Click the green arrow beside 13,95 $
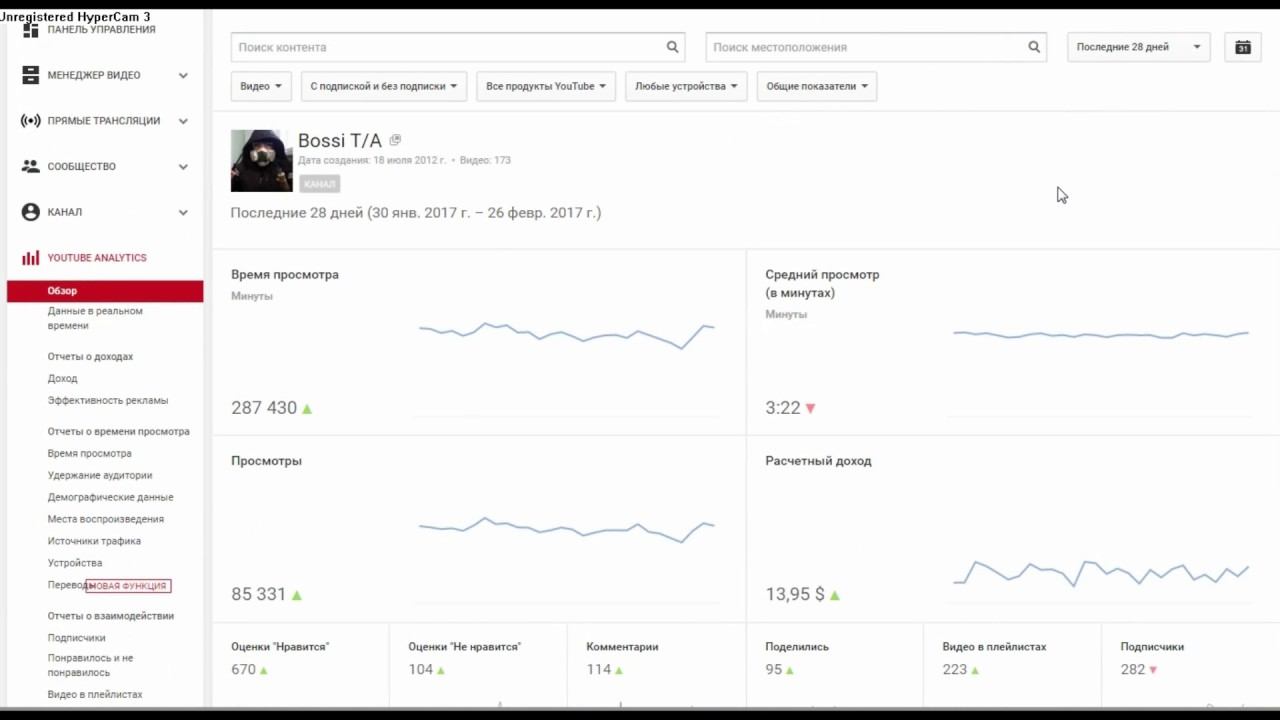1280x720 pixels. (x=835, y=595)
